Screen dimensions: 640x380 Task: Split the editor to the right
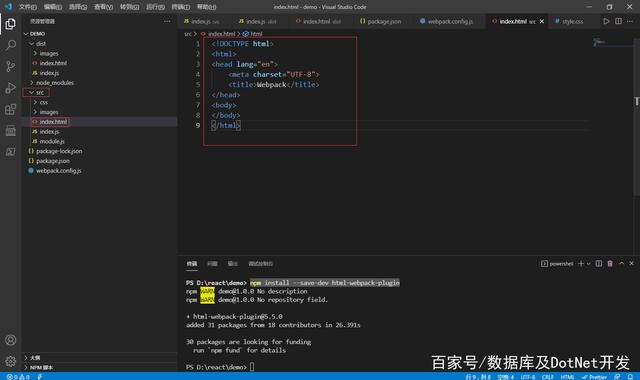(x=618, y=21)
